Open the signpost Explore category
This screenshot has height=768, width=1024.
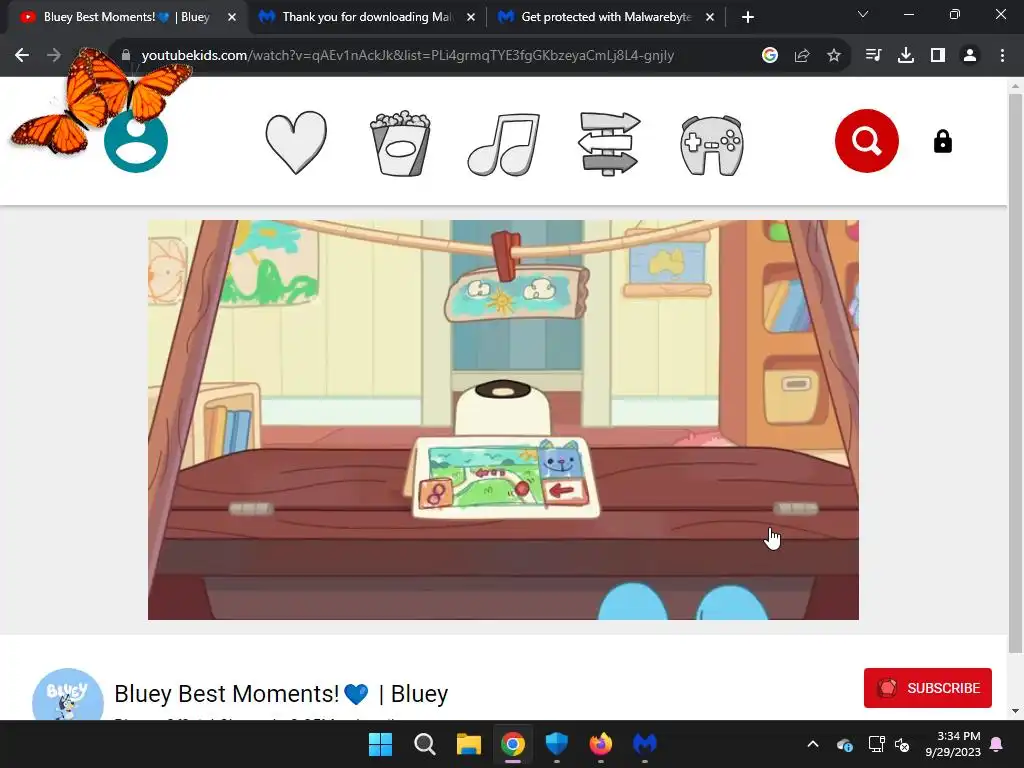tap(609, 144)
